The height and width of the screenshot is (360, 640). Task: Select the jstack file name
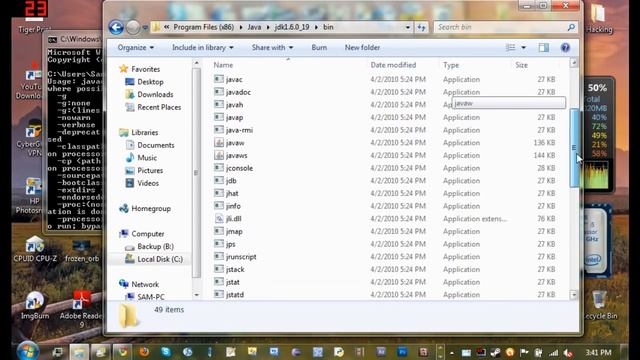(x=235, y=269)
